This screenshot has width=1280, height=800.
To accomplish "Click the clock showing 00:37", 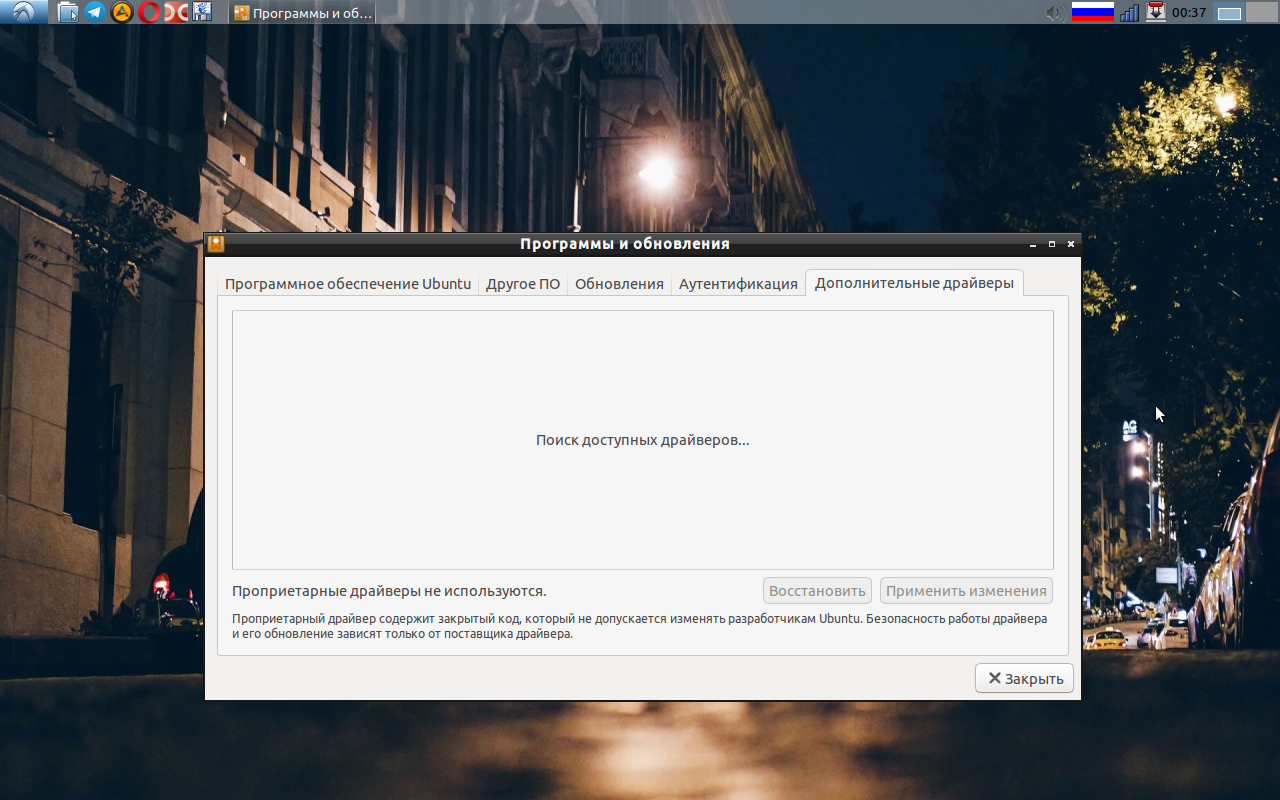I will [1188, 12].
